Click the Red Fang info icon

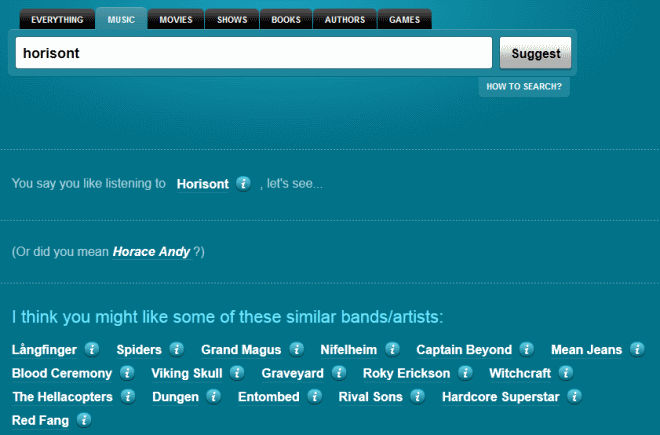(x=84, y=420)
